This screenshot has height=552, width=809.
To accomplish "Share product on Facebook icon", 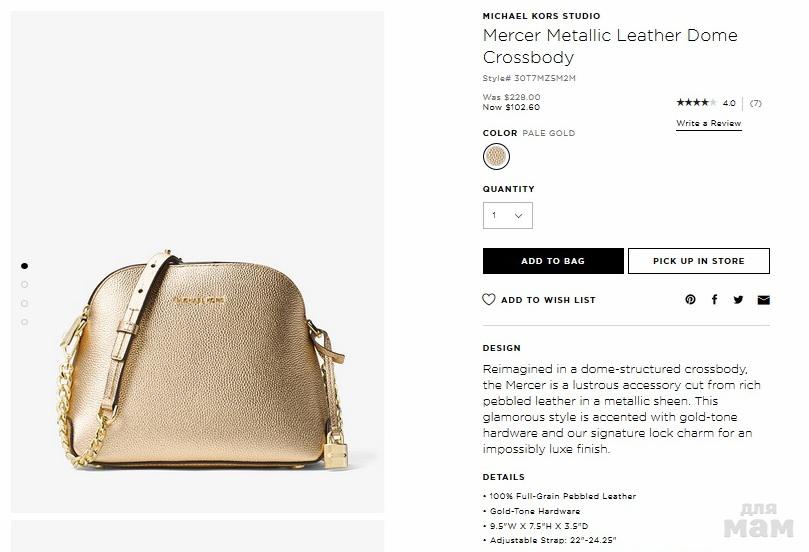I will 715,299.
